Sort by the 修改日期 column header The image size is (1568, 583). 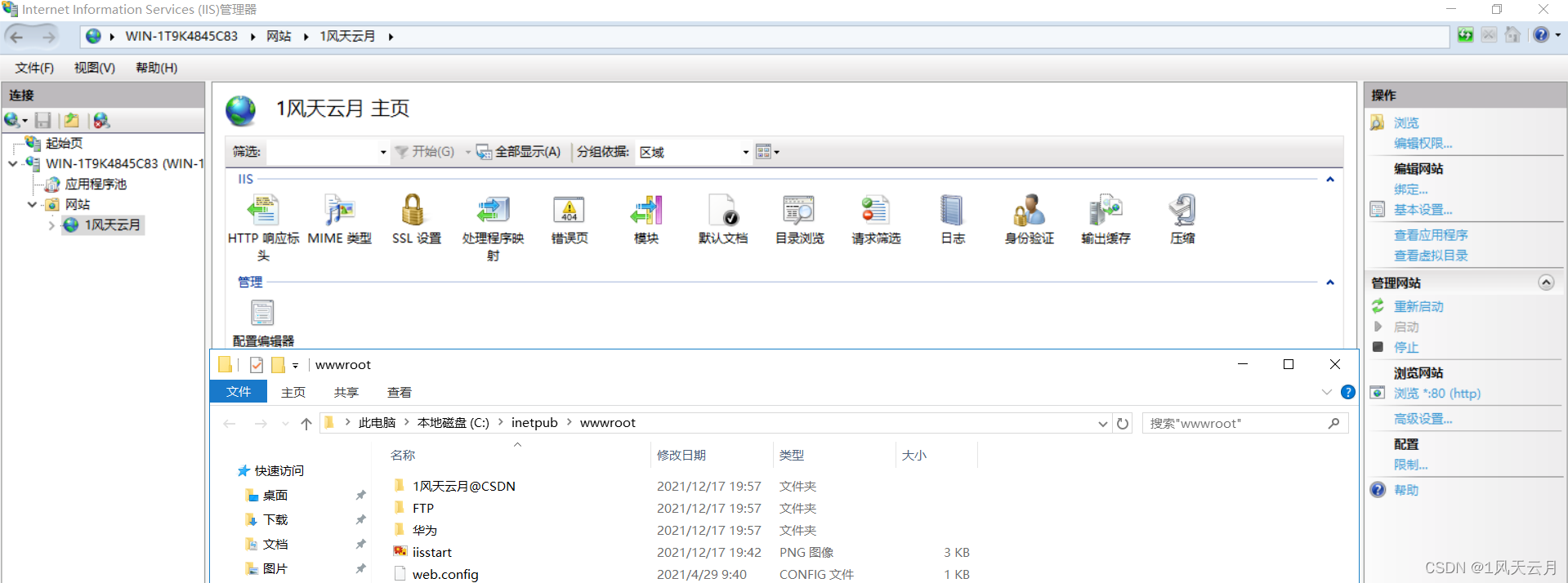[711, 456]
